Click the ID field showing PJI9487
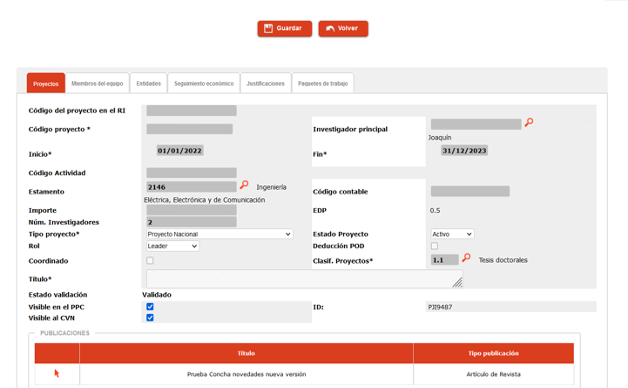628x388 pixels. (511, 307)
